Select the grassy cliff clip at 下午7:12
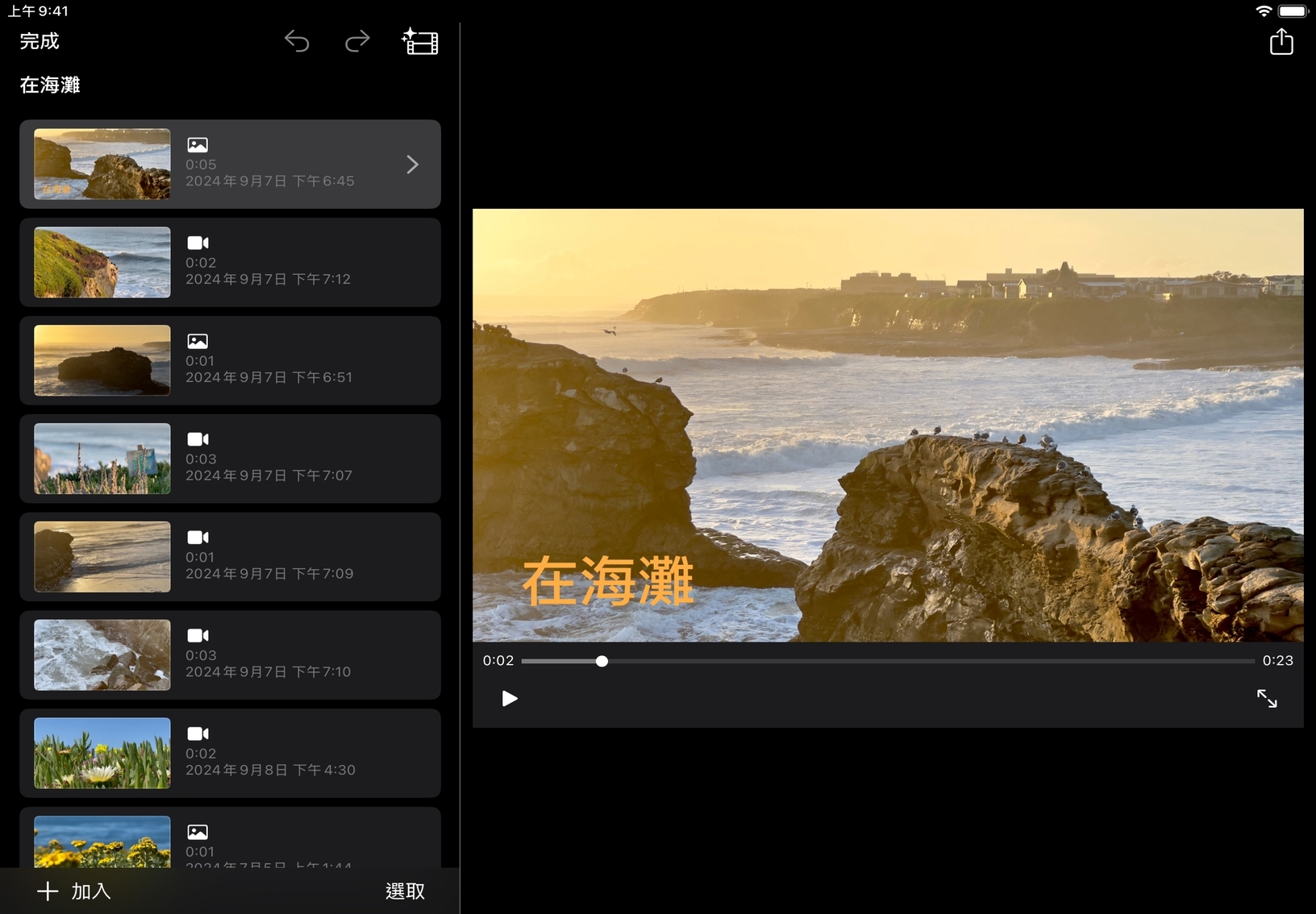Image resolution: width=1316 pixels, height=914 pixels. pyautogui.click(x=230, y=263)
